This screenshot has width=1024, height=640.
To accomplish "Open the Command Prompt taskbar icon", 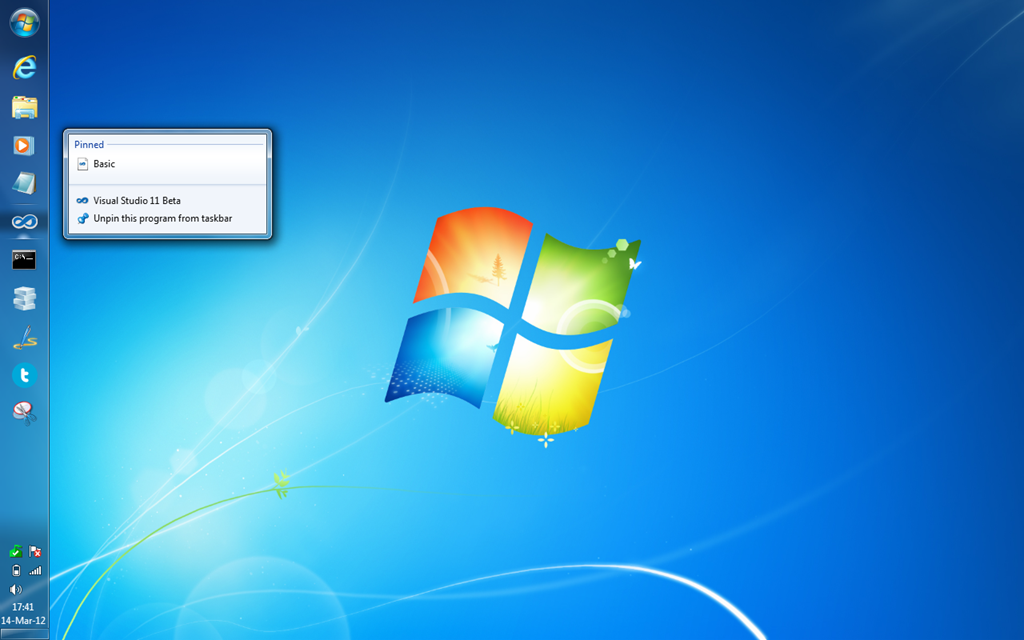I will click(24, 260).
